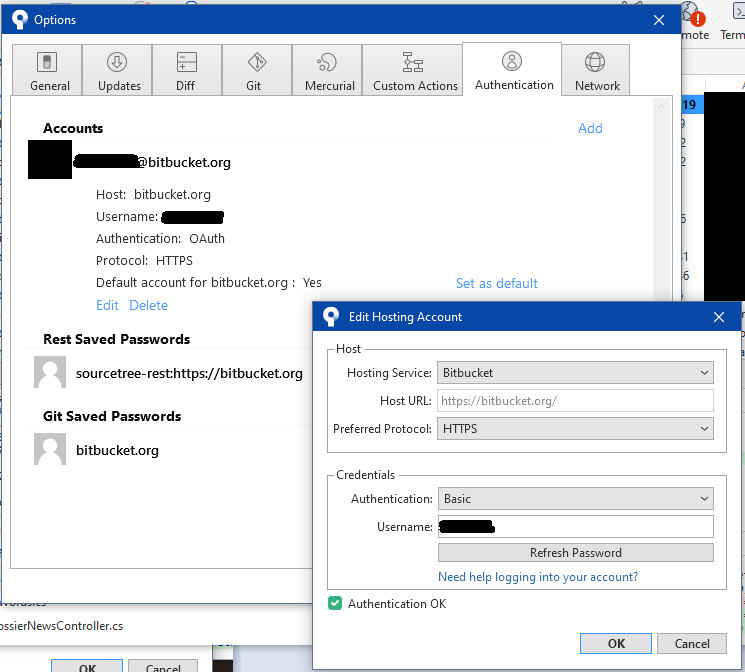Close the Edit Hosting Account dialog
Screen dimensions: 745x672
click(719, 317)
